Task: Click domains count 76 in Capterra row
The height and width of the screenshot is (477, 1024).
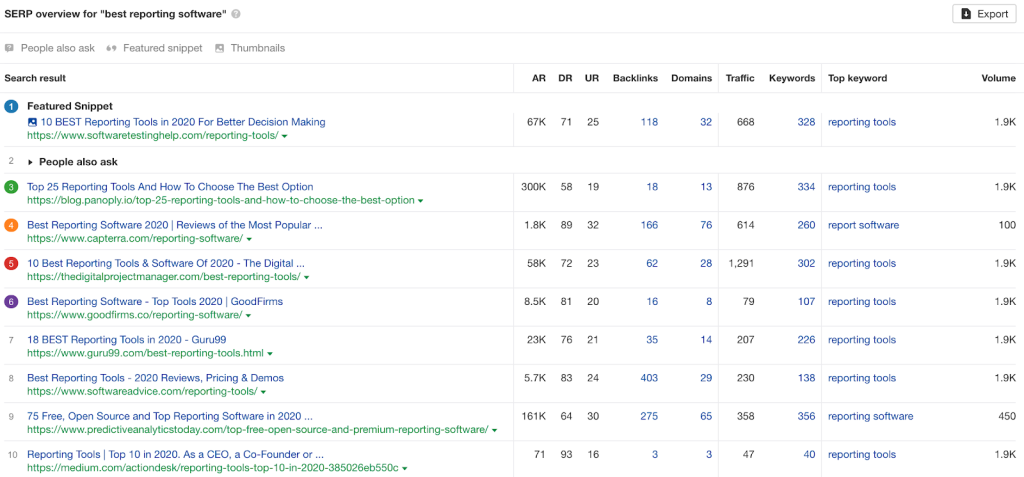Action: (x=706, y=225)
